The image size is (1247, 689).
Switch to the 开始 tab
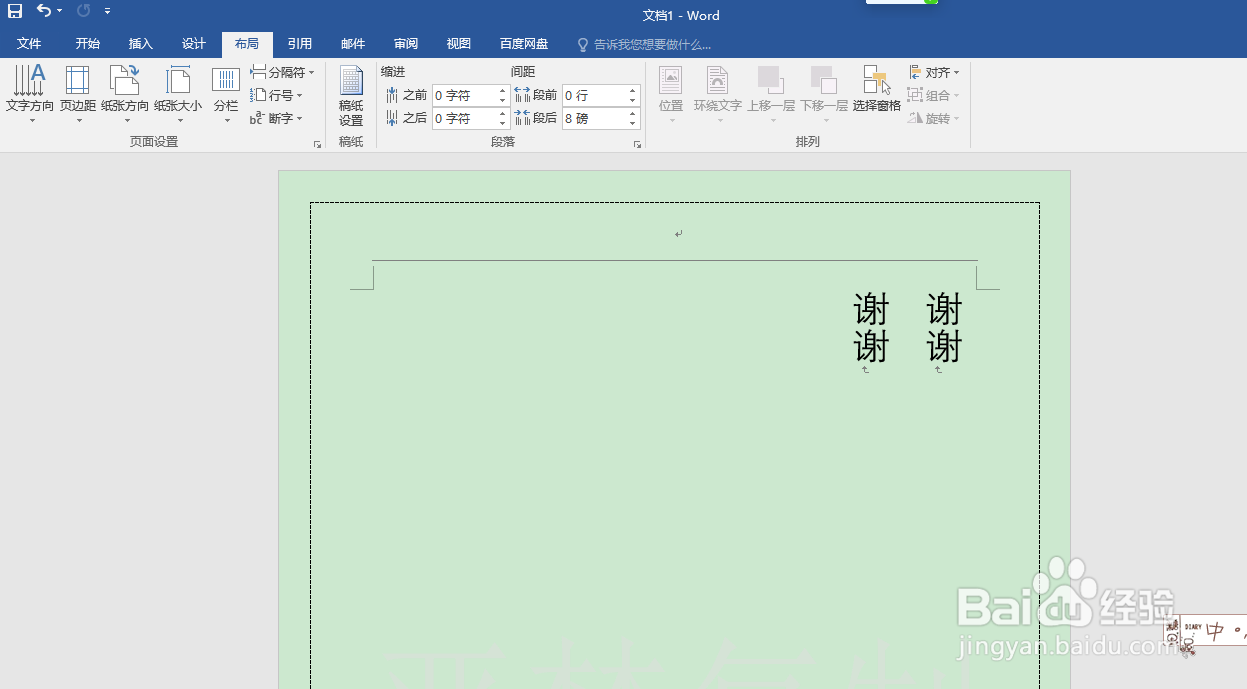[x=88, y=44]
